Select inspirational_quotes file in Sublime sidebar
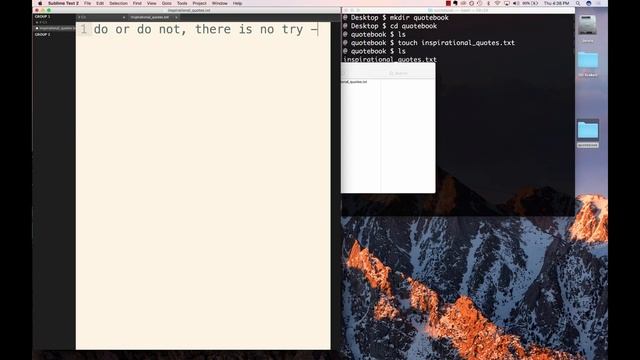The height and width of the screenshot is (360, 640). point(55,28)
